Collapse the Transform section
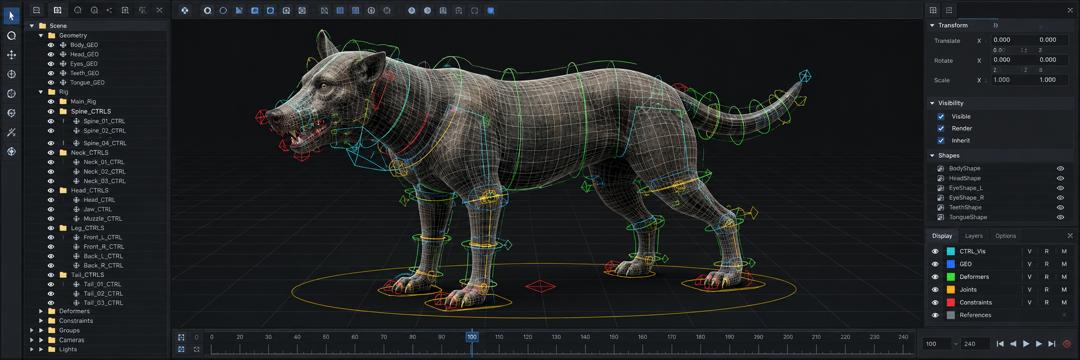The height and width of the screenshot is (360, 1080). 933,25
